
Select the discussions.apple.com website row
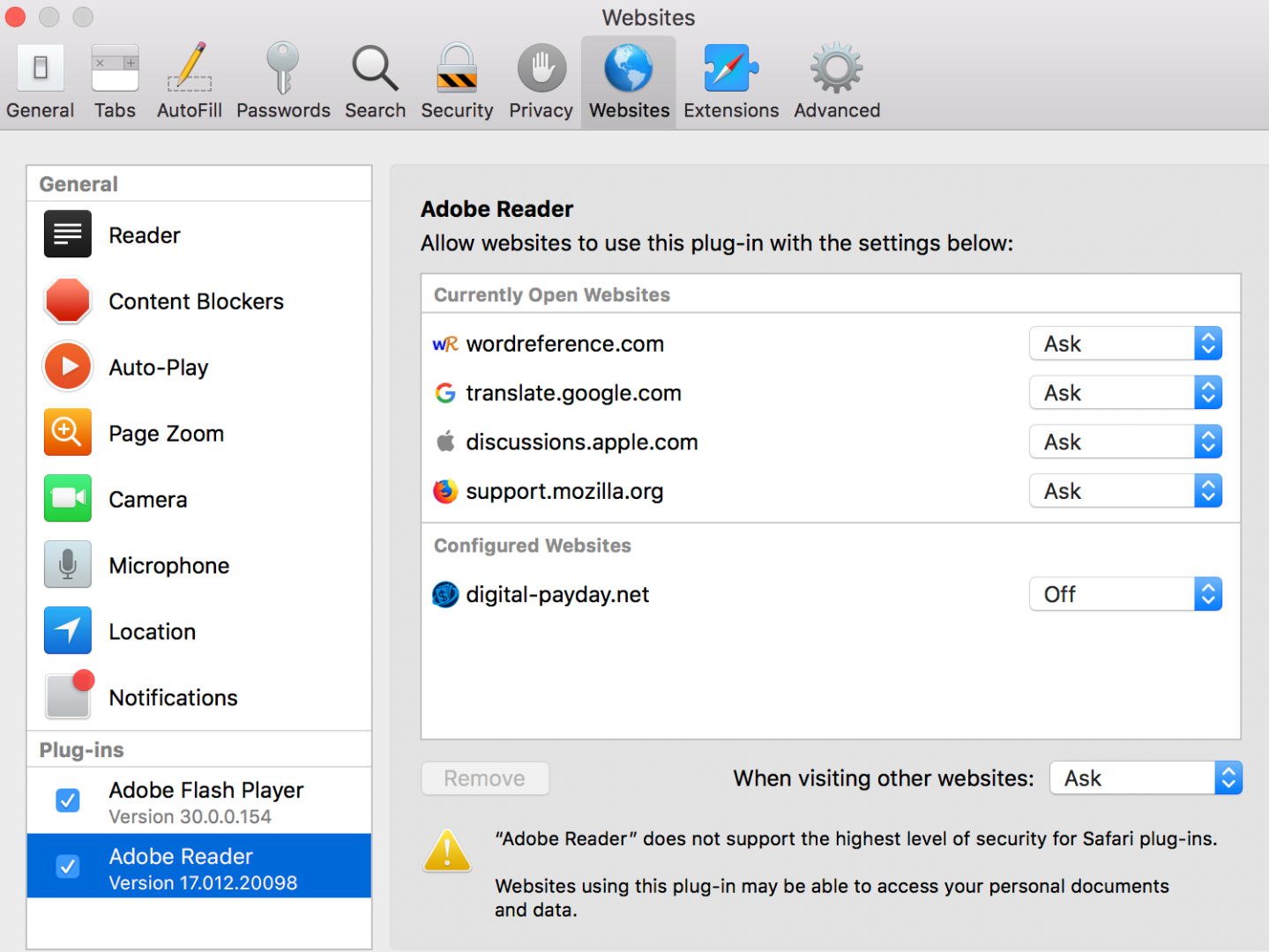[x=831, y=442]
